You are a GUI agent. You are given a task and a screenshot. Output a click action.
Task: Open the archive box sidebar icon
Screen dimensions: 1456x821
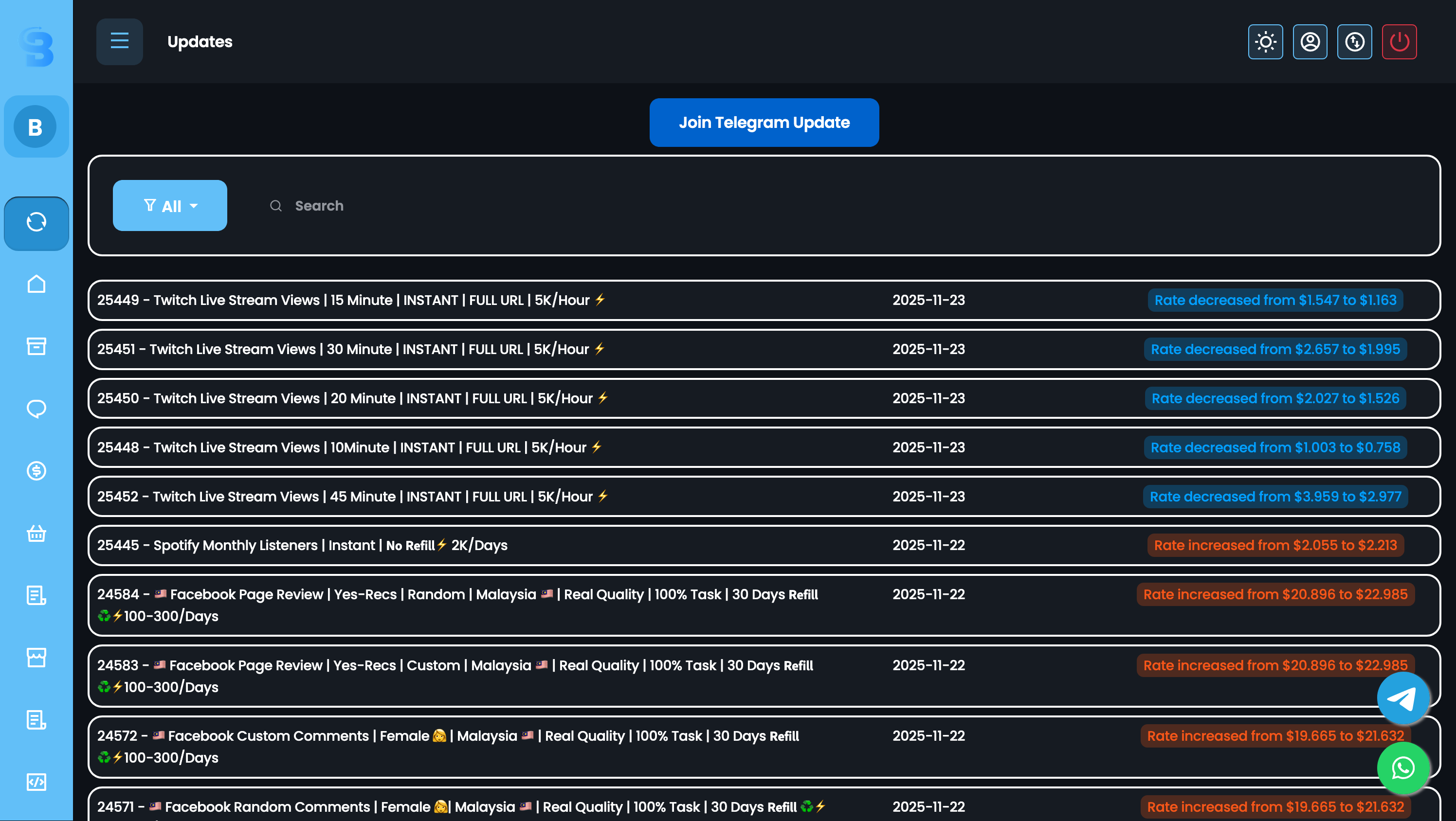click(36, 346)
